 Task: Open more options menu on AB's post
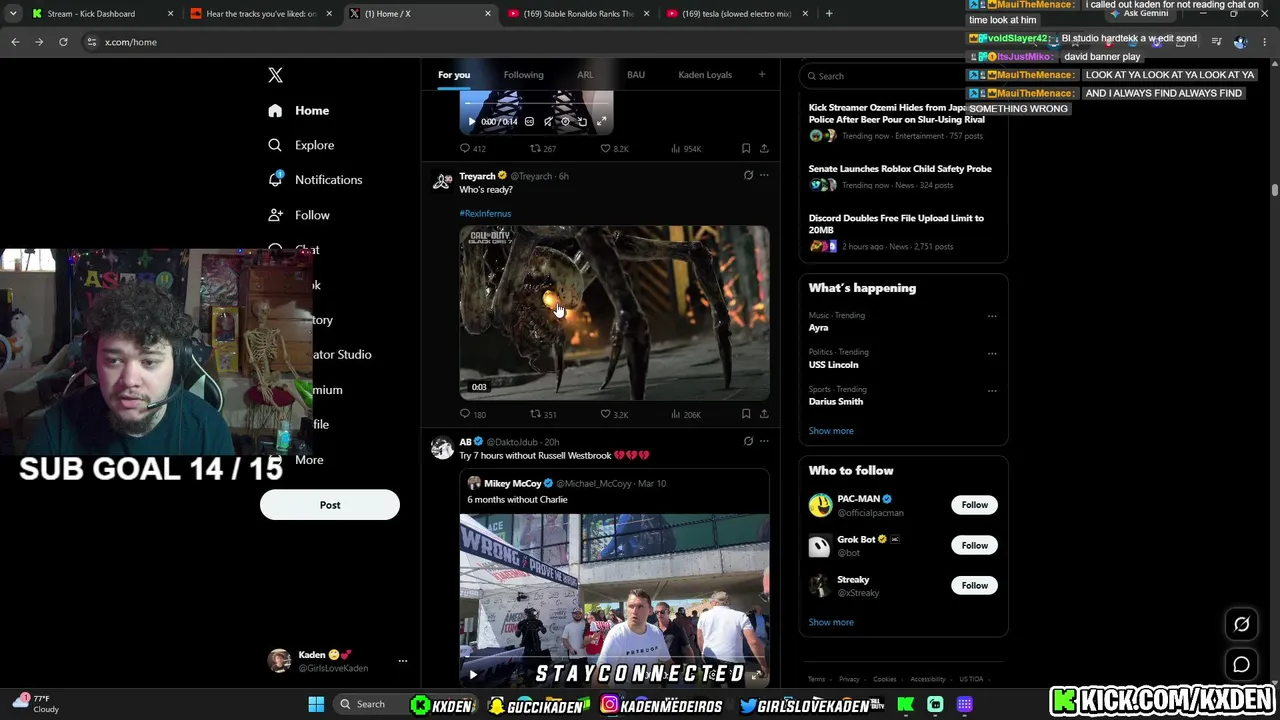[764, 442]
